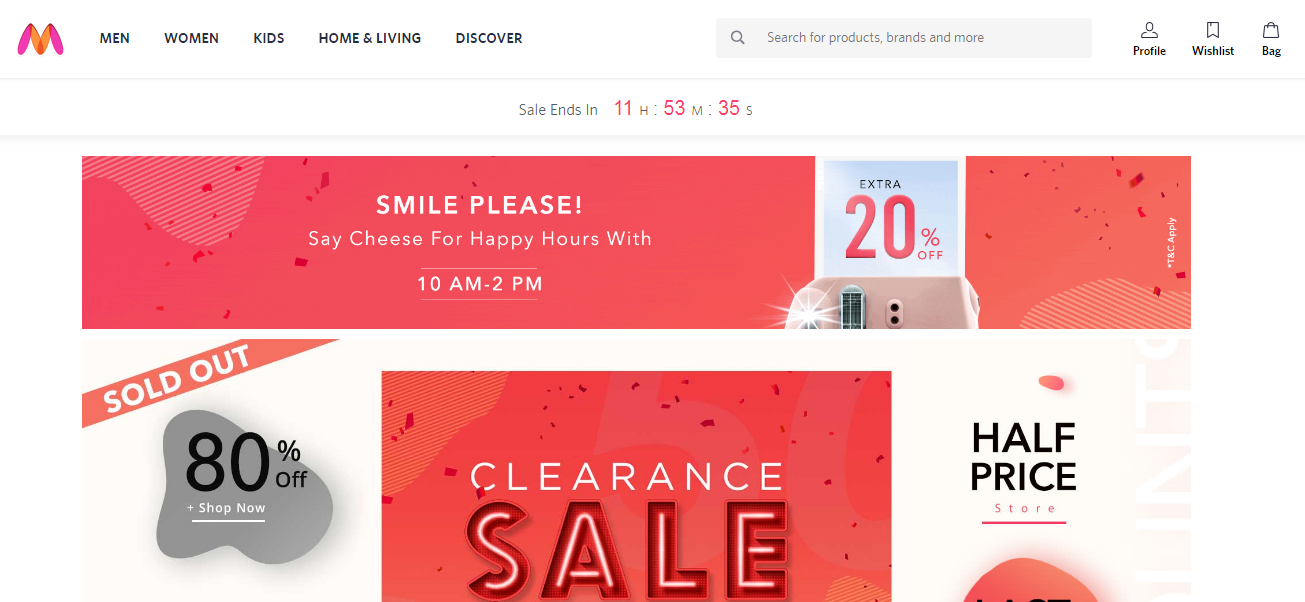Click the Smile Please happy hours banner
The image size is (1305, 602).
(636, 242)
